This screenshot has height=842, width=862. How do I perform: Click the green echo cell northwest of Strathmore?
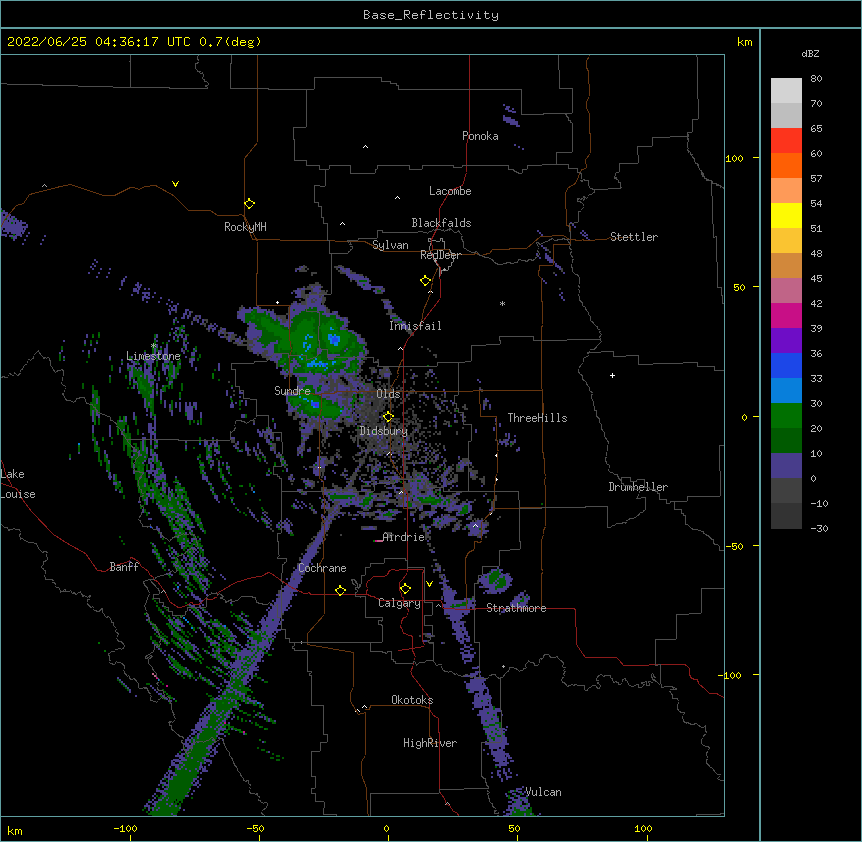click(495, 580)
